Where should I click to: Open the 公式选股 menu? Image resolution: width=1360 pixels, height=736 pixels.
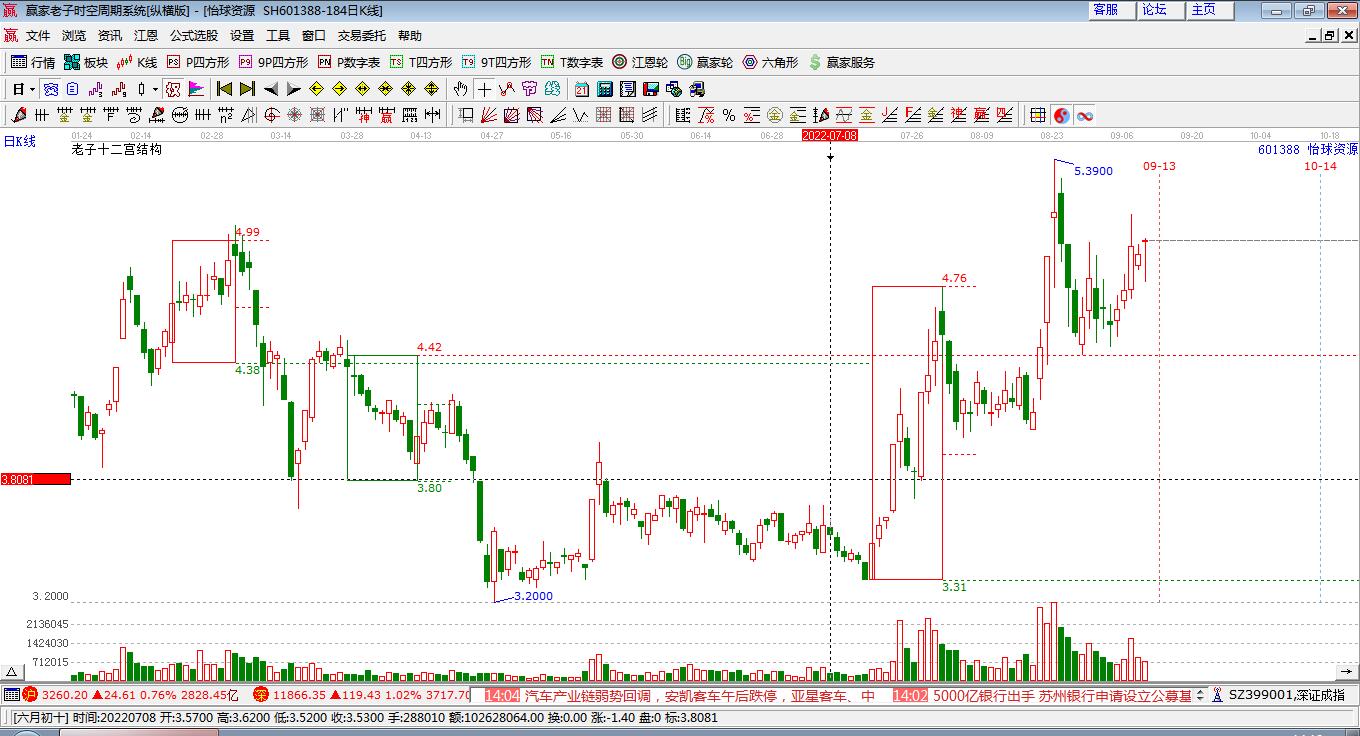(x=194, y=35)
